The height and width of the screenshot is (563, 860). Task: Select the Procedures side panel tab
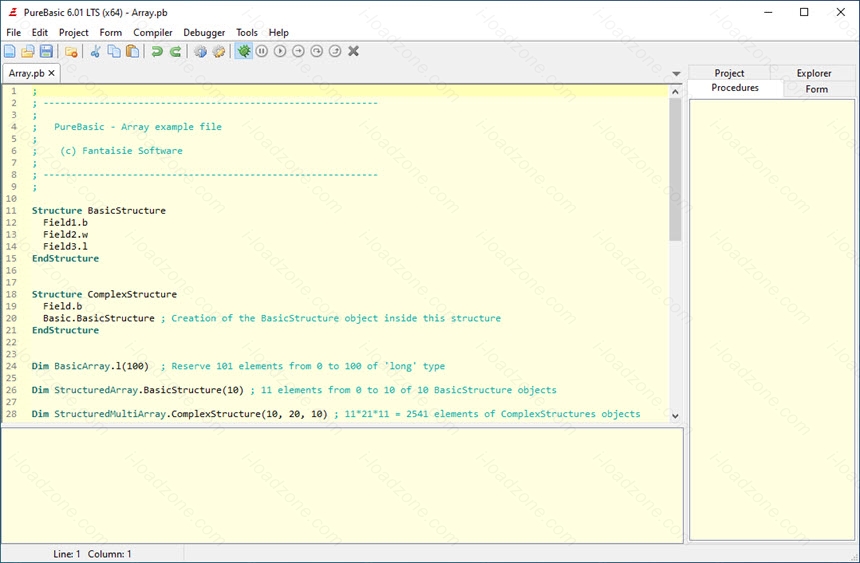click(x=735, y=88)
